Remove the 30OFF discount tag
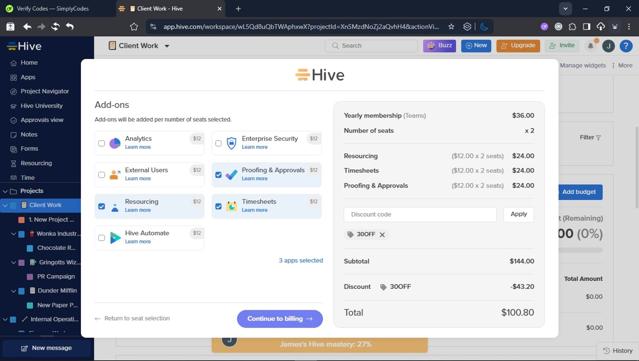 pos(382,235)
